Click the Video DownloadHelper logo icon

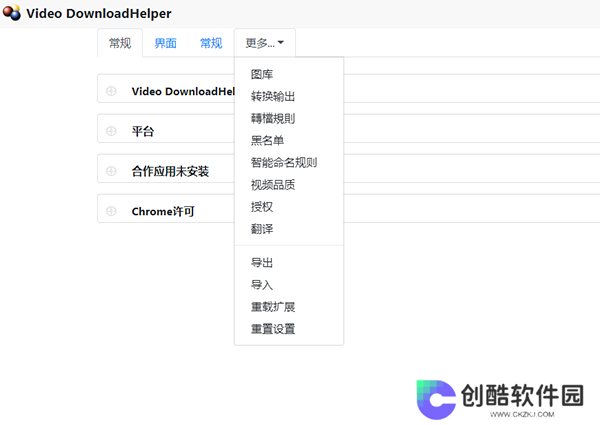pos(12,13)
